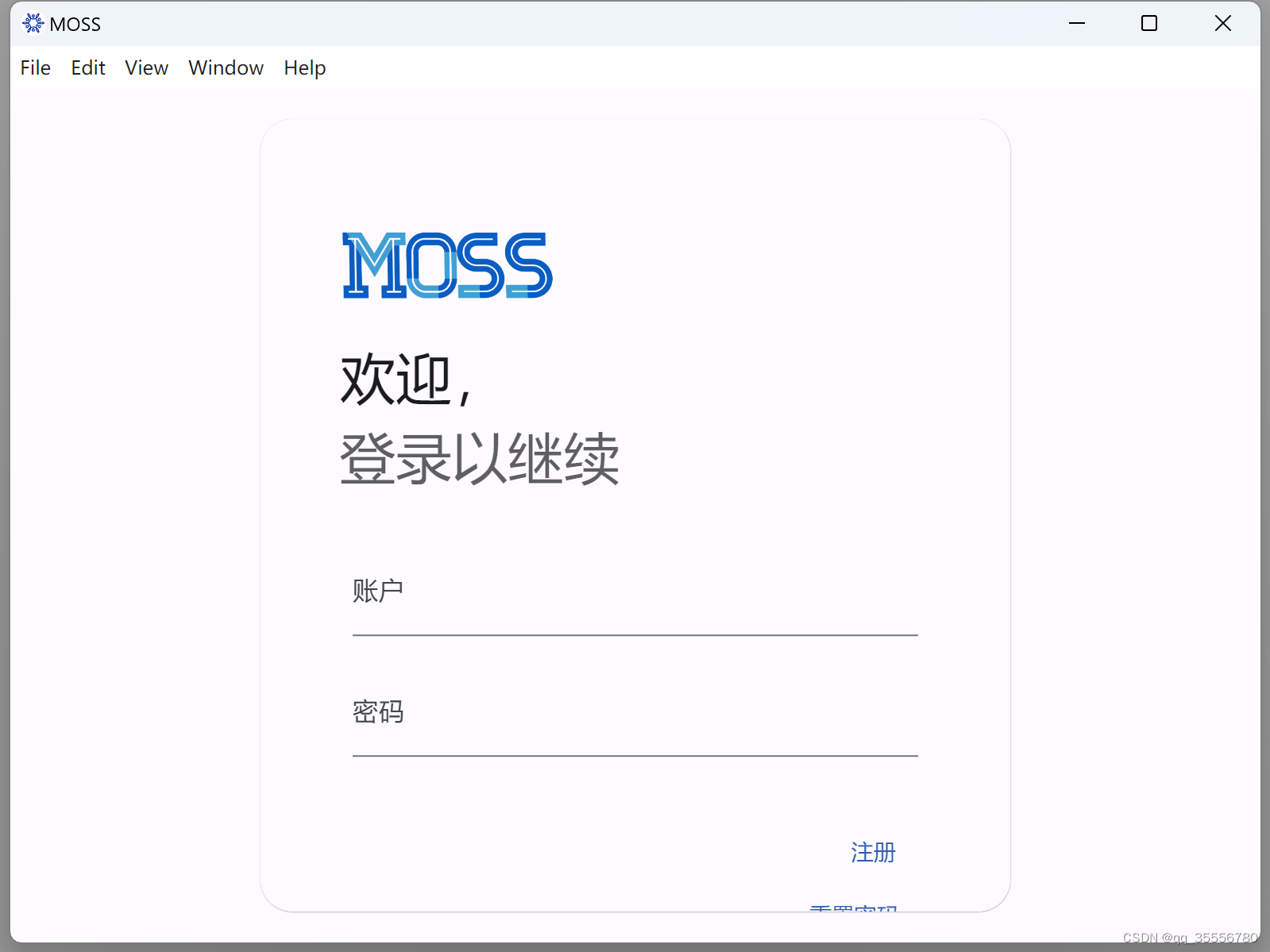Open the File menu
Viewport: 1270px width, 952px height.
coord(35,68)
